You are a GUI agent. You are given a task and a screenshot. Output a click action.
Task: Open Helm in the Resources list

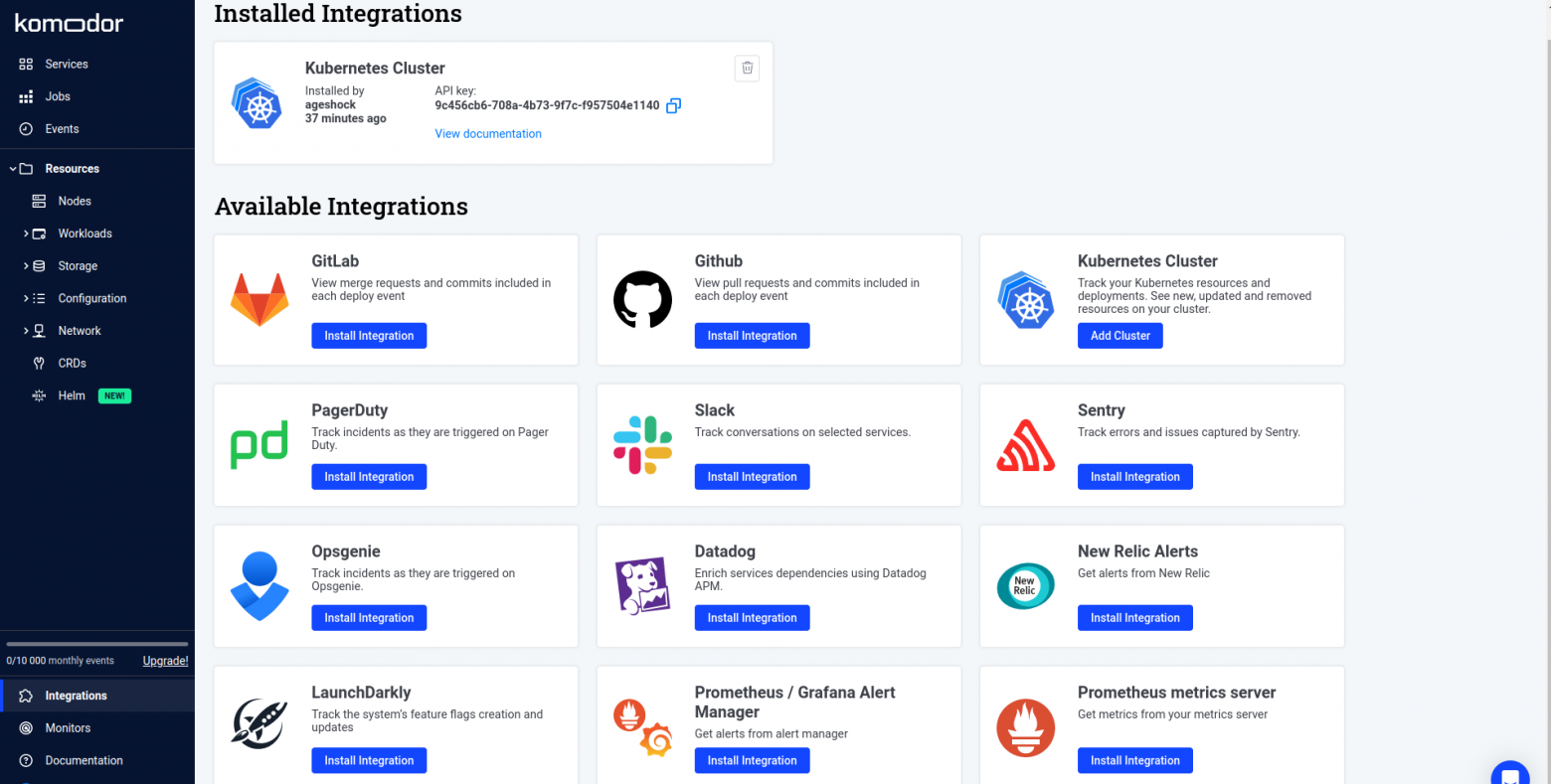[x=72, y=395]
